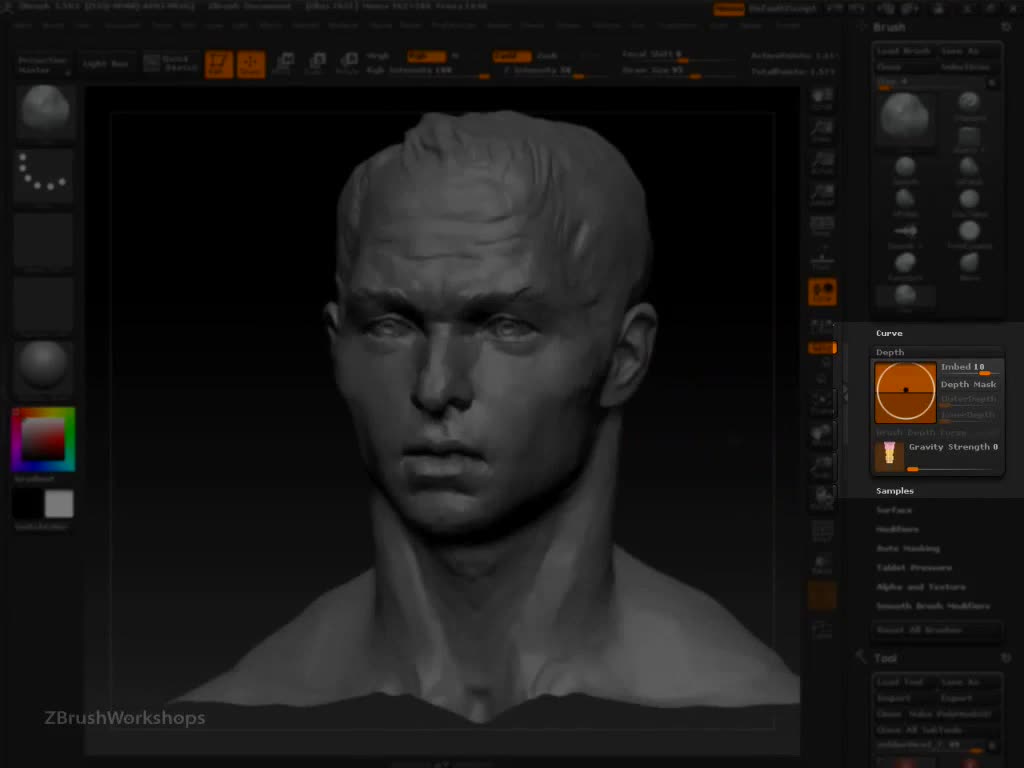Click the gravity direction arrow icon
The image size is (1024, 768).
889,455
